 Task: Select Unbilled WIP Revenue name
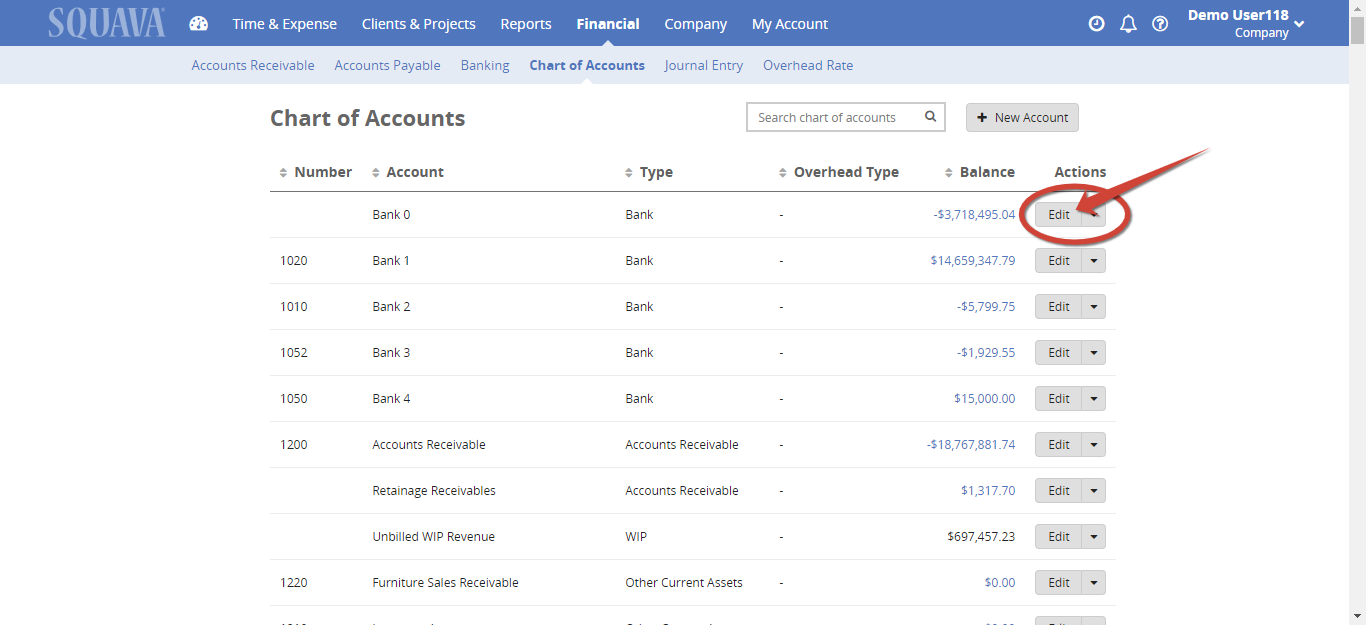433,537
